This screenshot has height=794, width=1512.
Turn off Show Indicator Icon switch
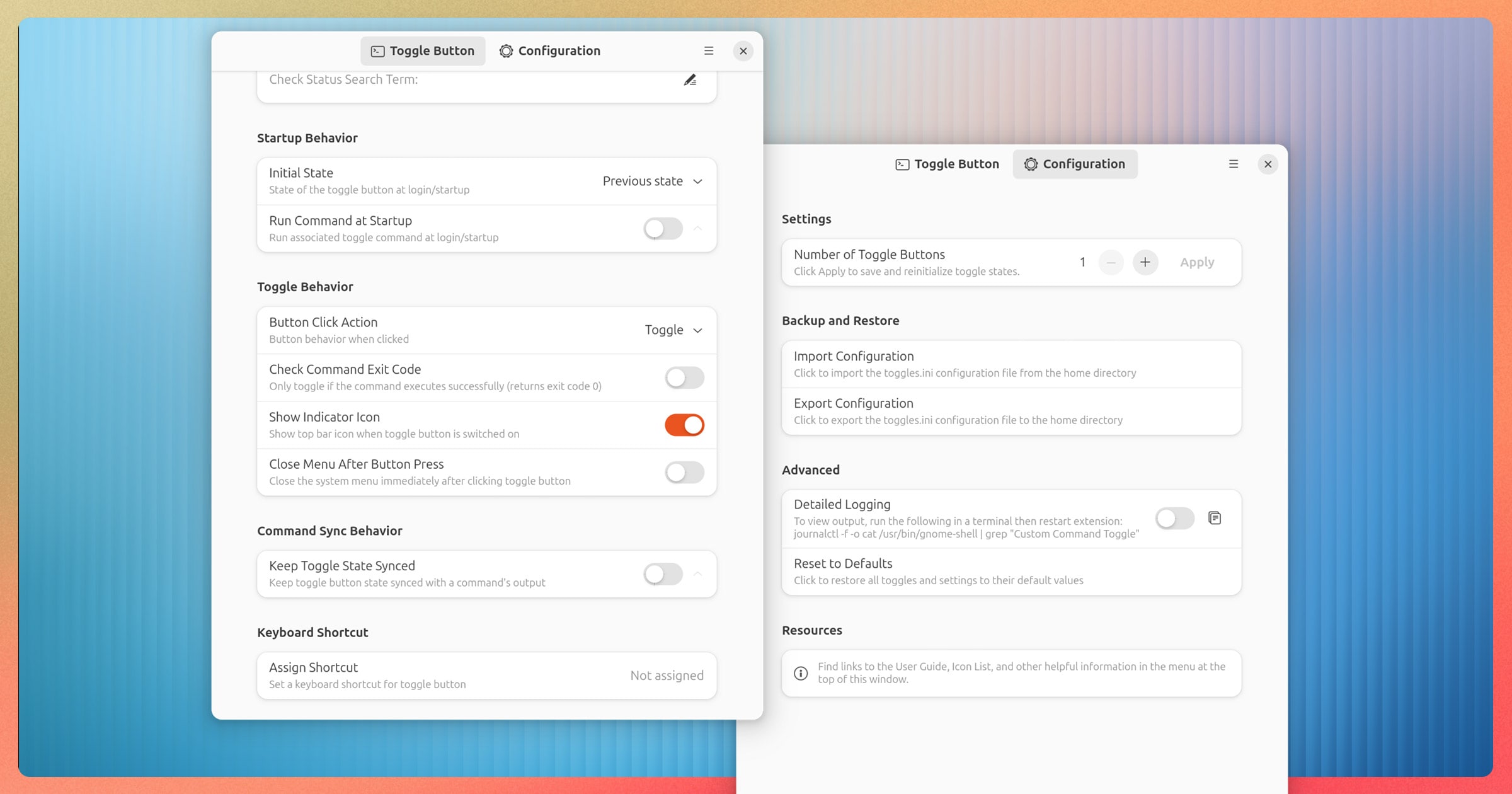684,425
